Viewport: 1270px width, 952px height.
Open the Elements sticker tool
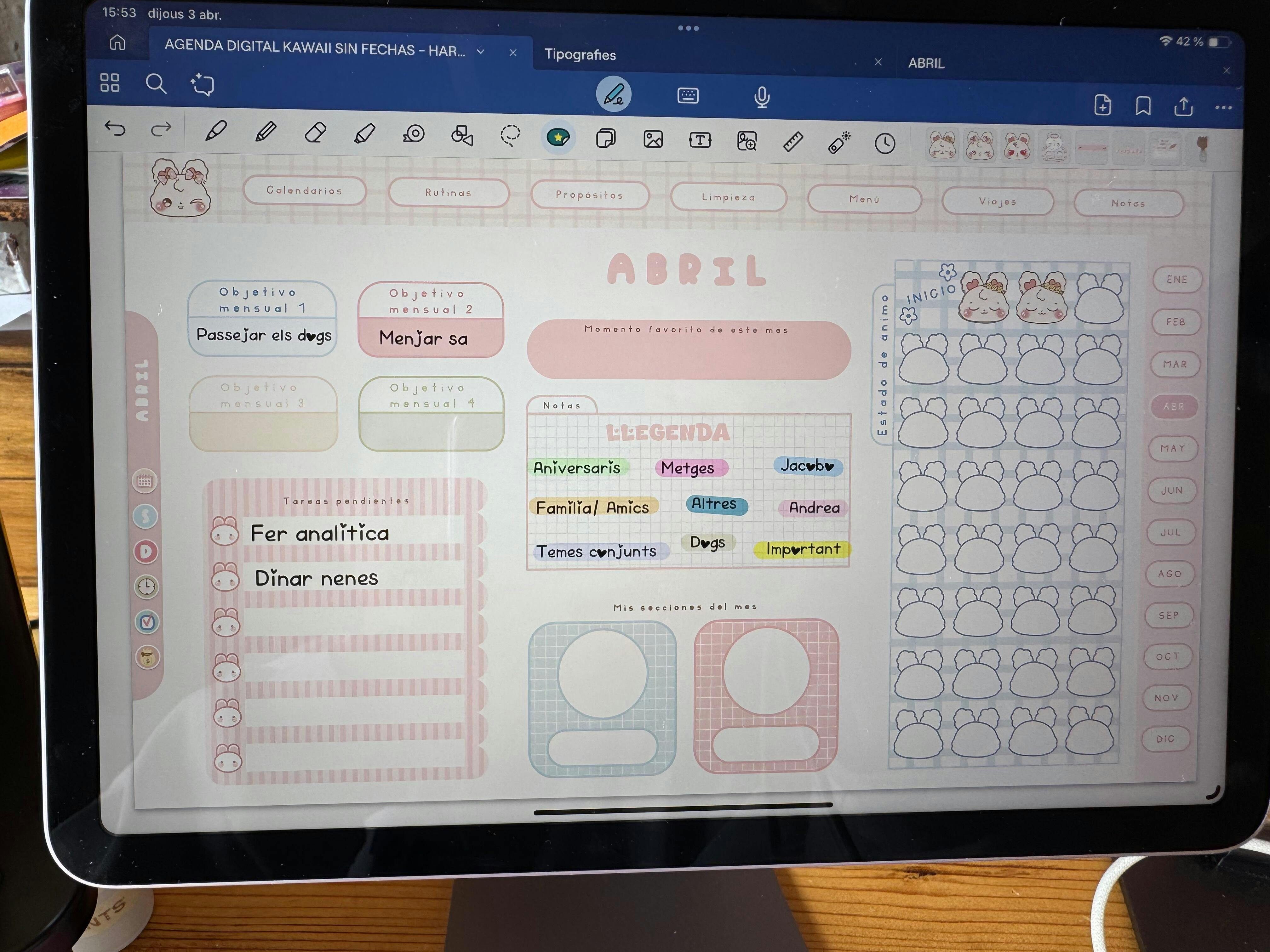(558, 137)
